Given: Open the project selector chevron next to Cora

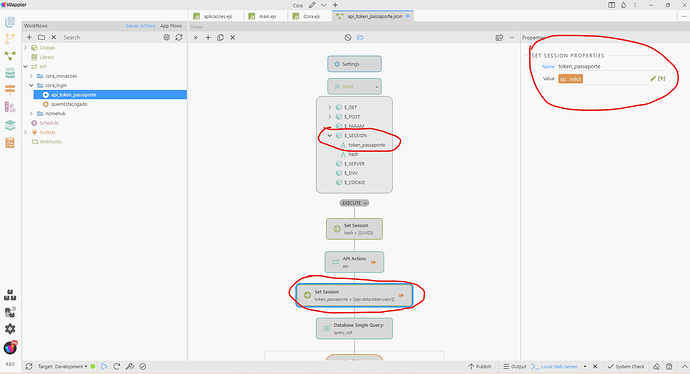Looking at the screenshot, I should [323, 5].
